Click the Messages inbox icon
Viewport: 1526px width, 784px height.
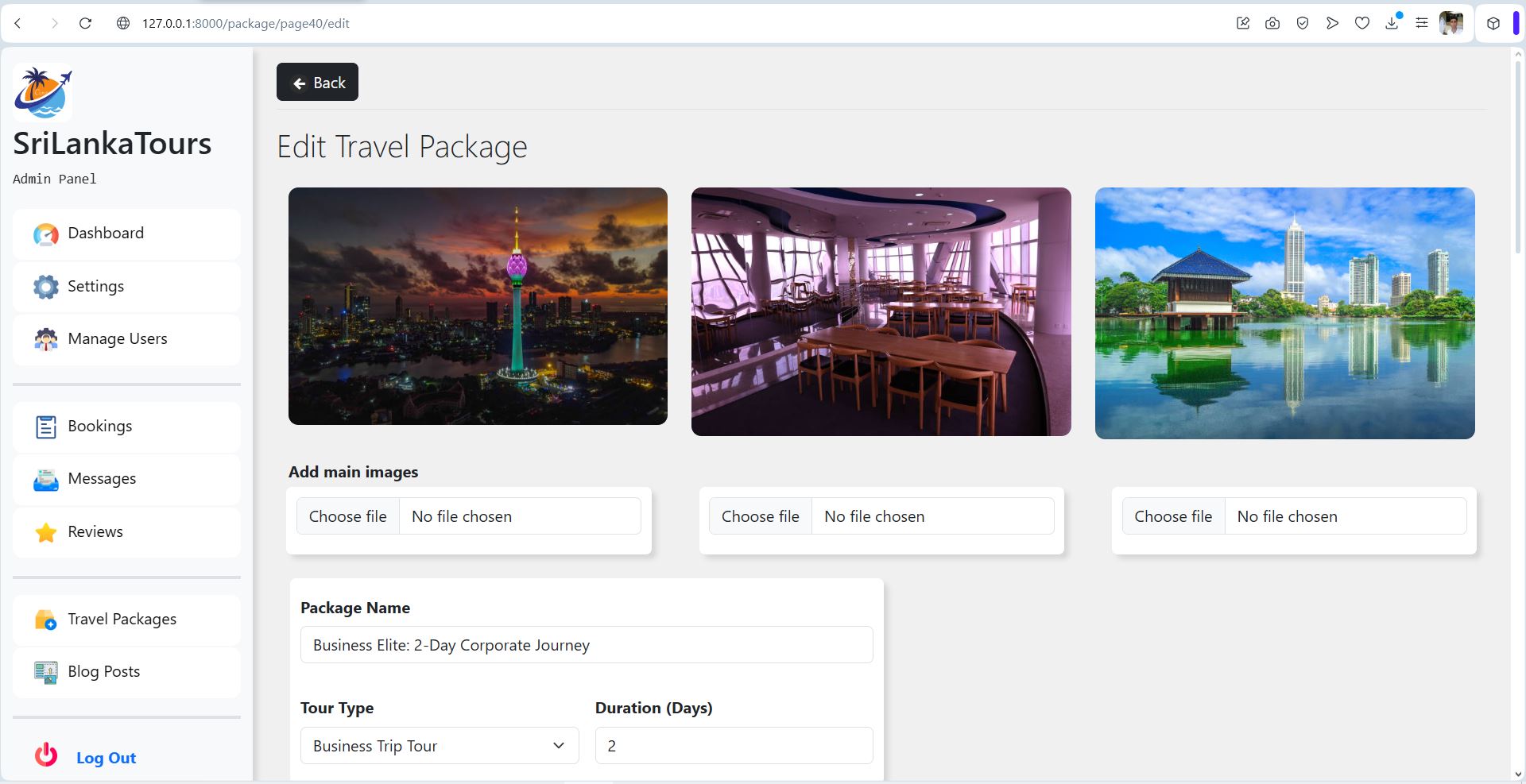point(46,480)
